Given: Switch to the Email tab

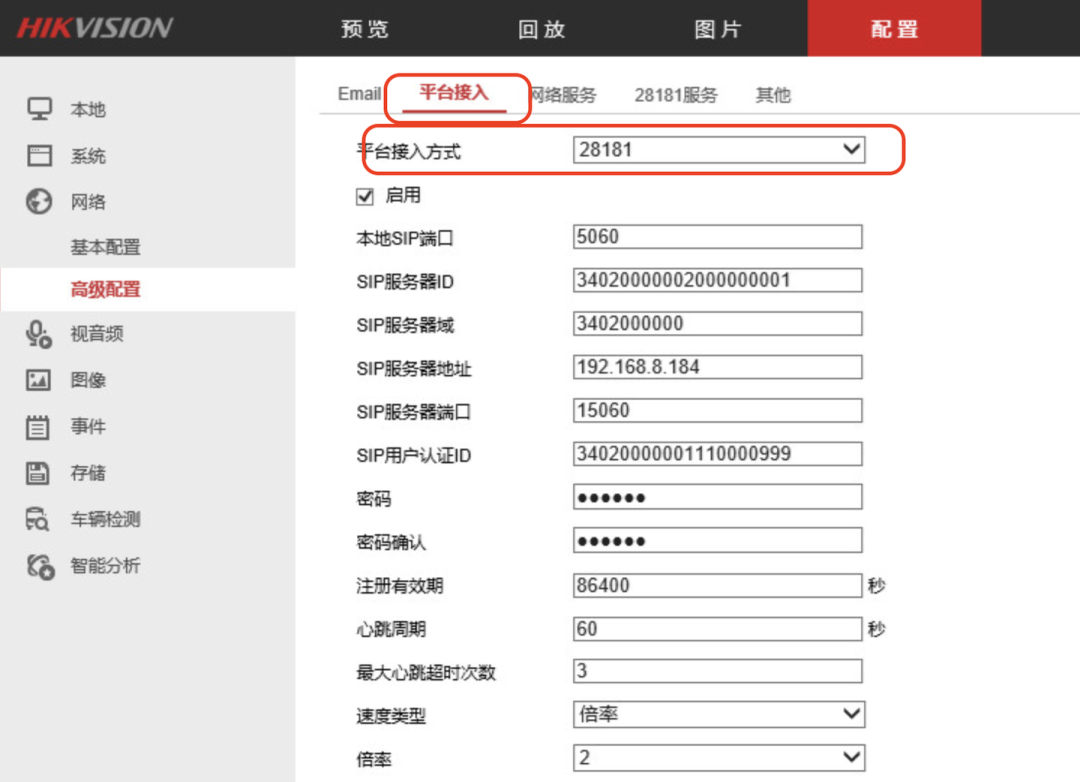Looking at the screenshot, I should coord(356,93).
